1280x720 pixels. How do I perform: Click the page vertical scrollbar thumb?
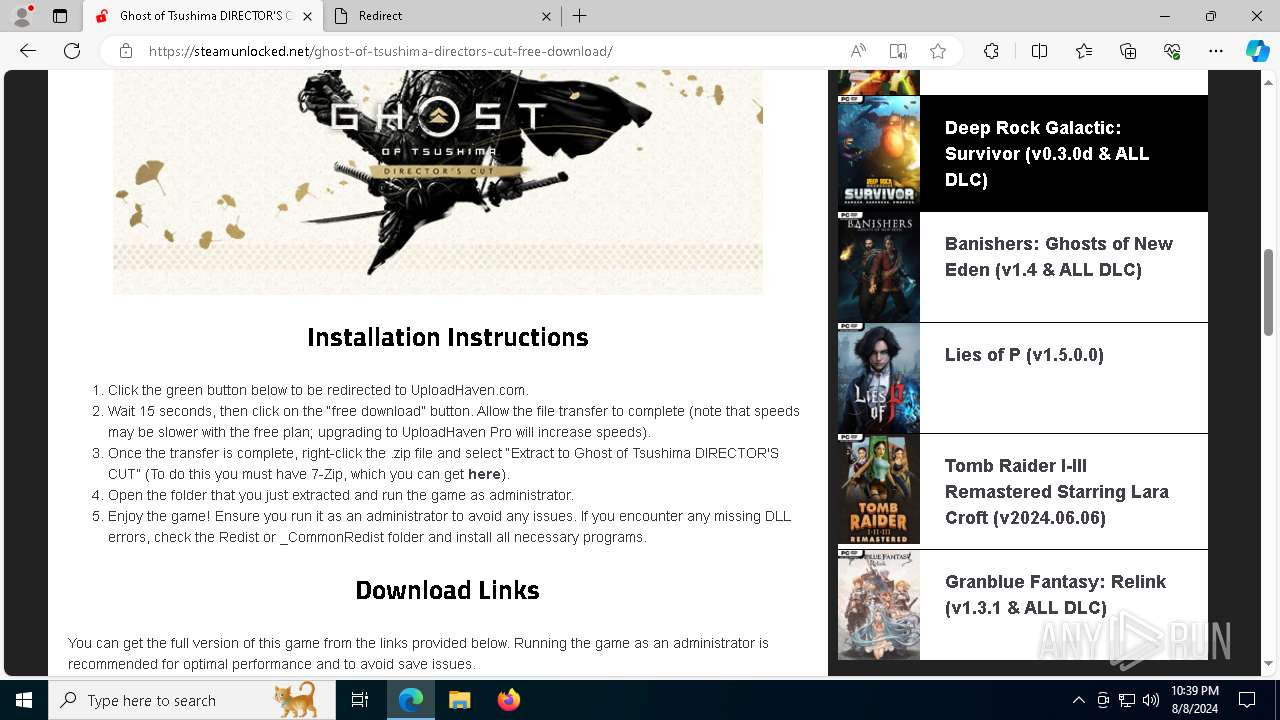pyautogui.click(x=1268, y=291)
